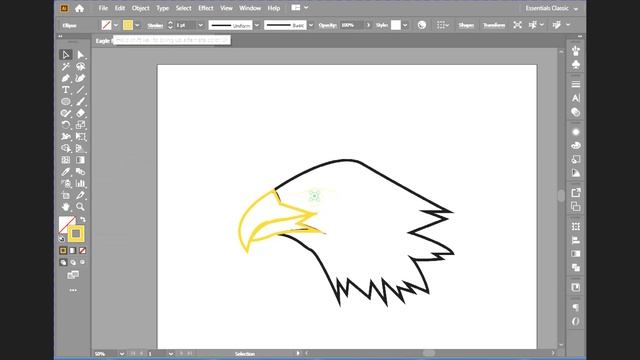This screenshot has height=360, width=640.
Task: Enable Draw Behind mode
Action: [x=73, y=262]
